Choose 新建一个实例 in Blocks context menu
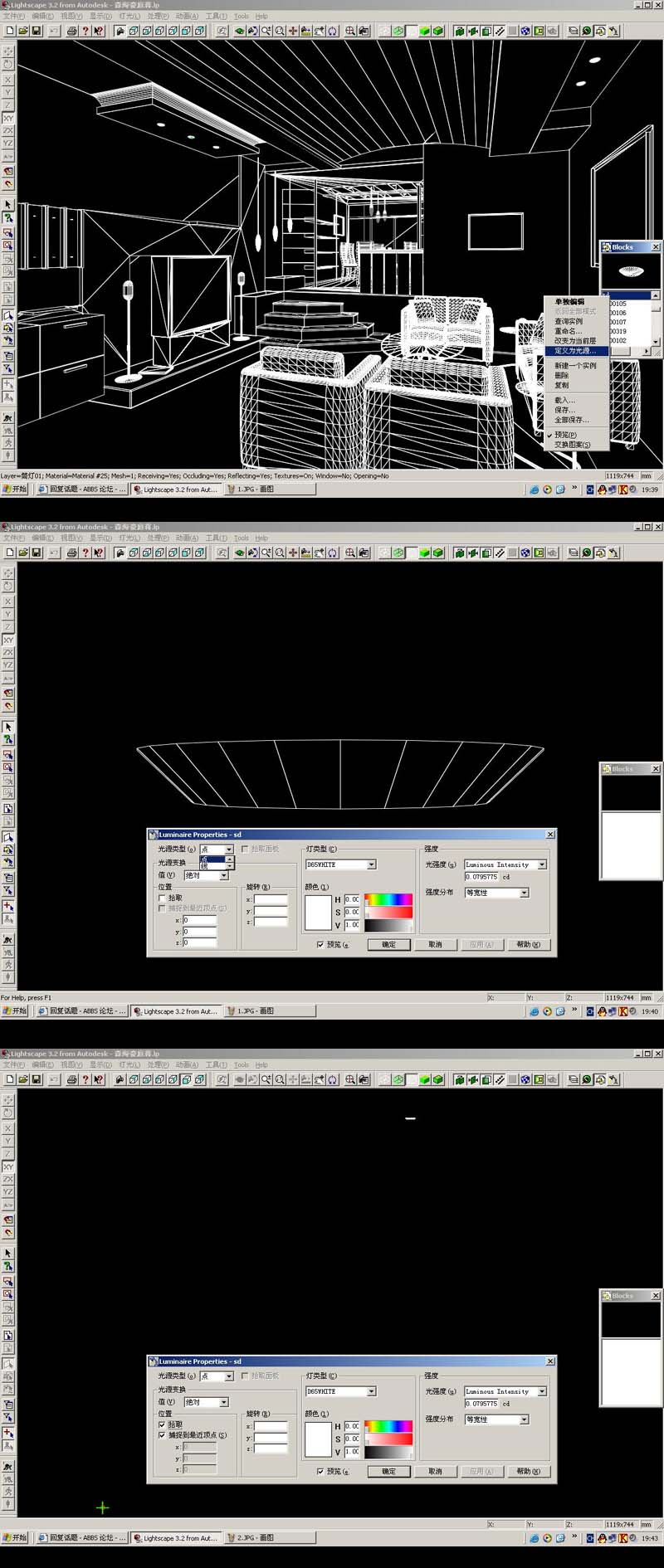The image size is (664, 1568). [575, 366]
